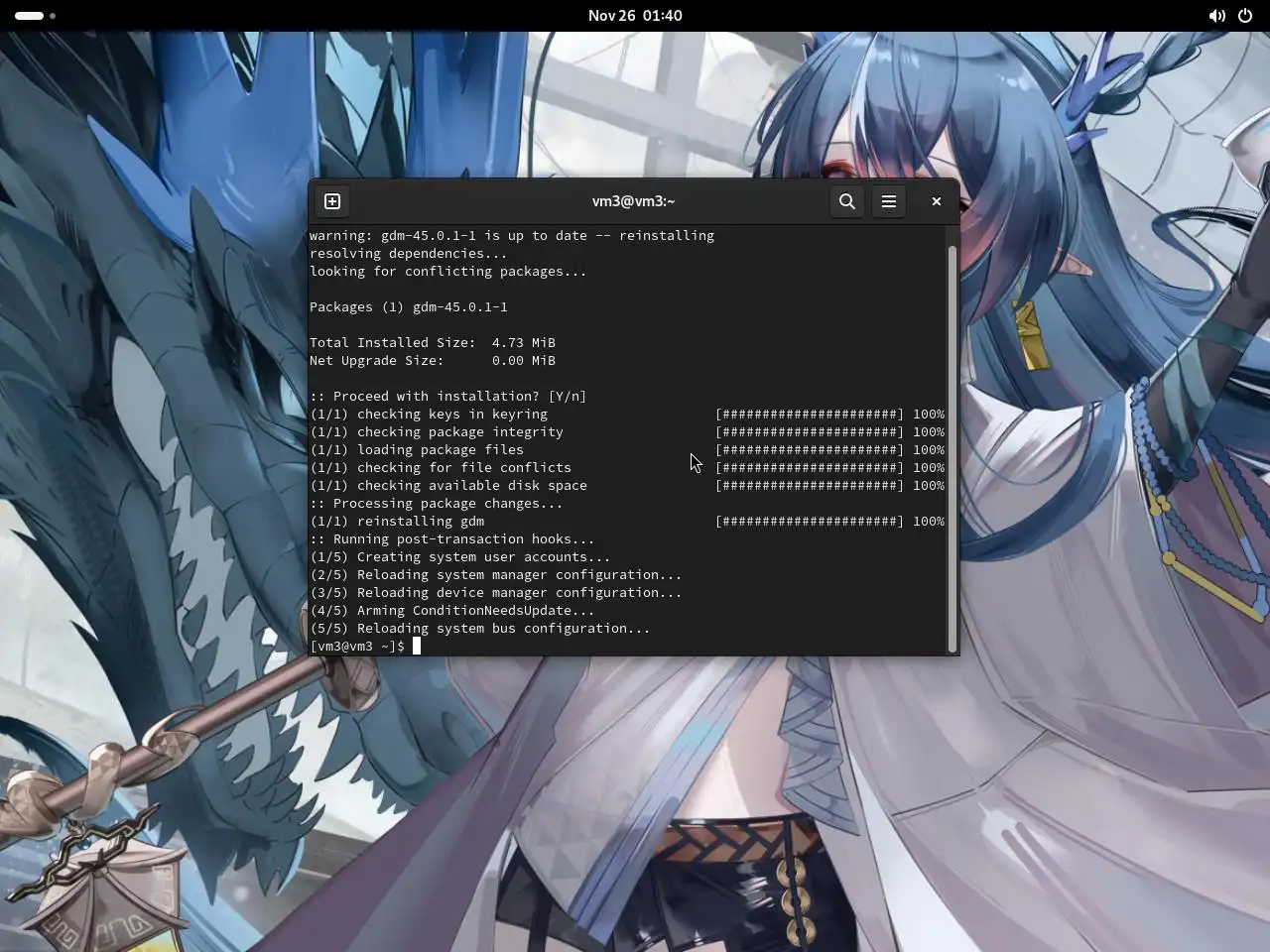Image resolution: width=1270 pixels, height=952 pixels.
Task: Click the terminal scrollbar
Action: click(x=952, y=448)
